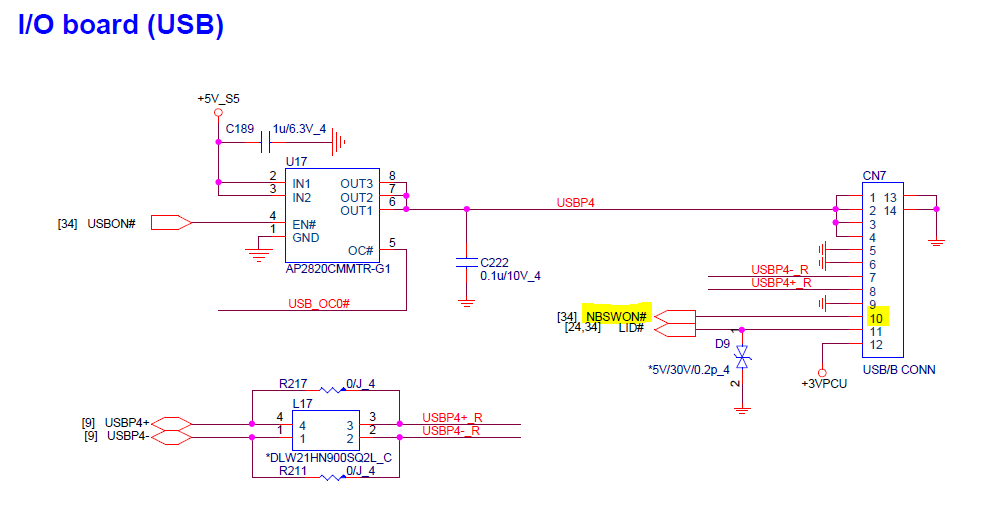Click the D9 TVS diode symbol
The height and width of the screenshot is (510, 994).
(x=742, y=356)
